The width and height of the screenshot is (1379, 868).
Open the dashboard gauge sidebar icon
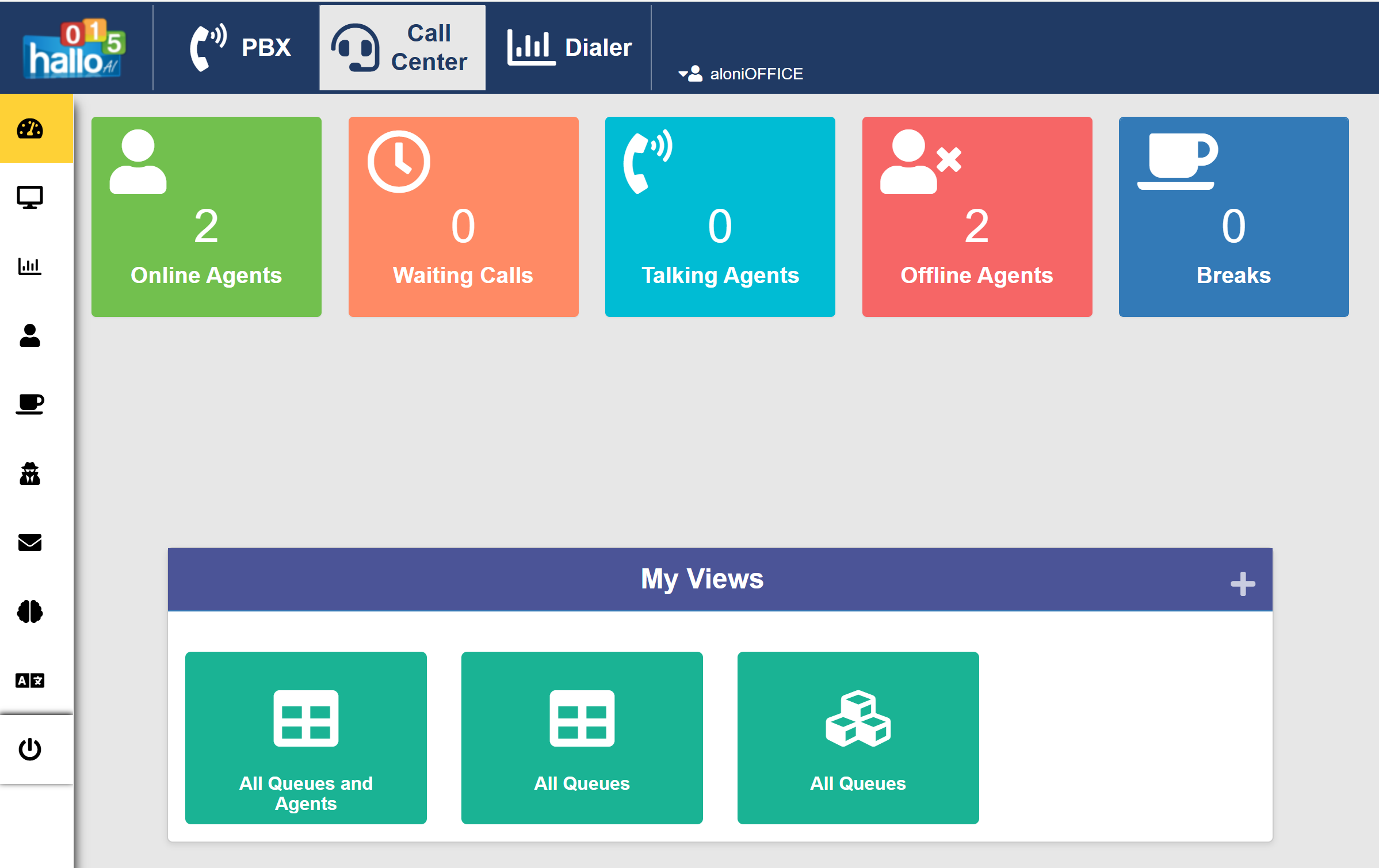[x=30, y=129]
